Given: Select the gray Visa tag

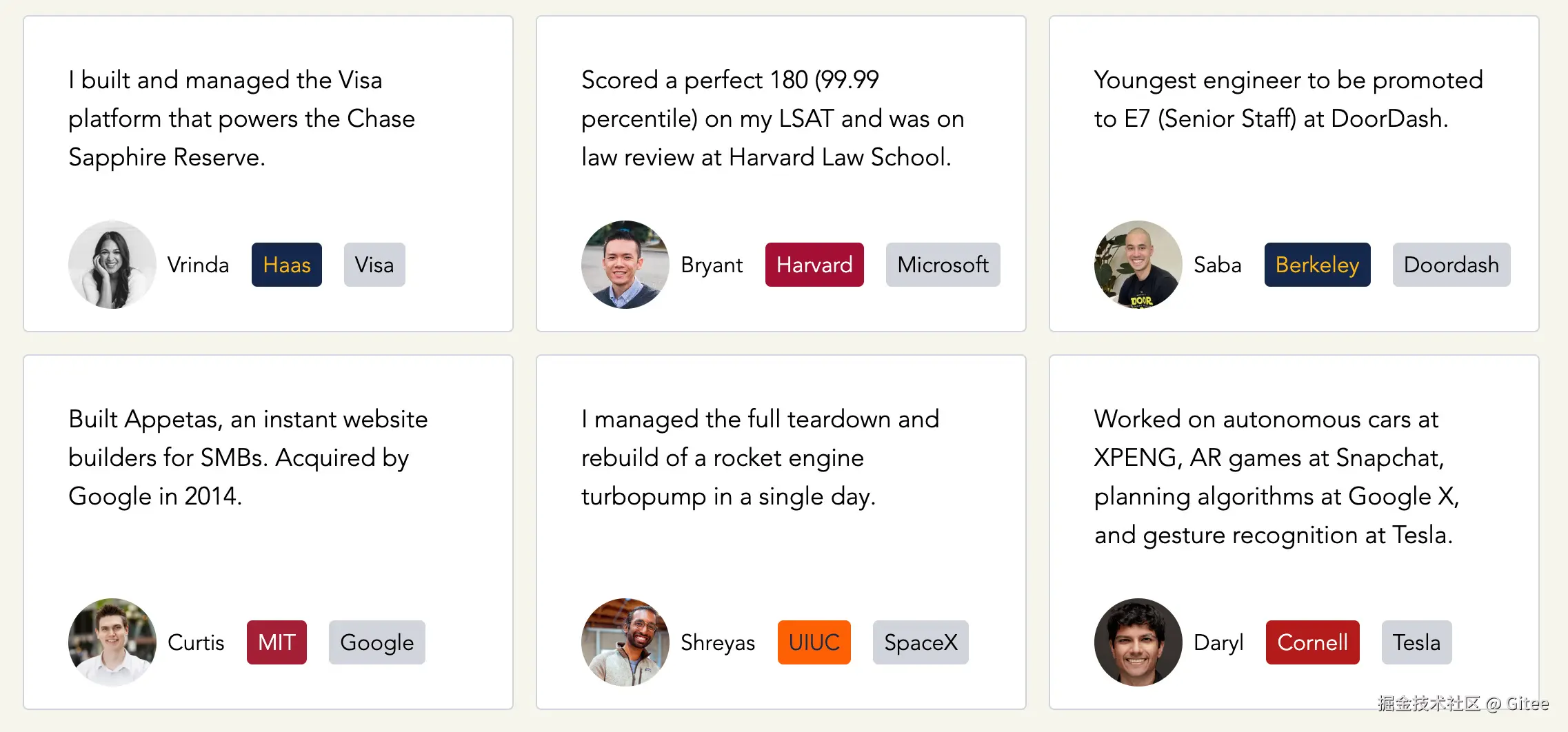Looking at the screenshot, I should [x=374, y=265].
